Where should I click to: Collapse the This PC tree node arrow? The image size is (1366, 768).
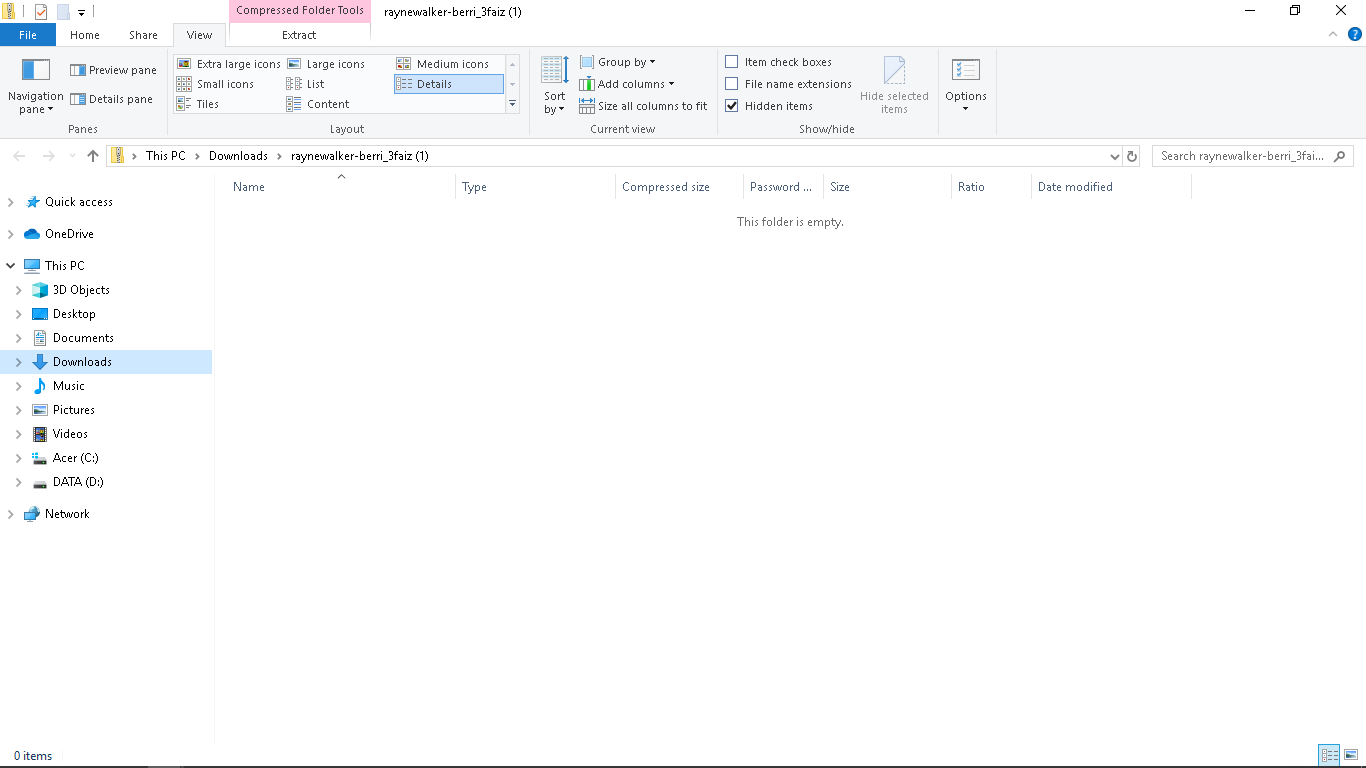pos(11,266)
